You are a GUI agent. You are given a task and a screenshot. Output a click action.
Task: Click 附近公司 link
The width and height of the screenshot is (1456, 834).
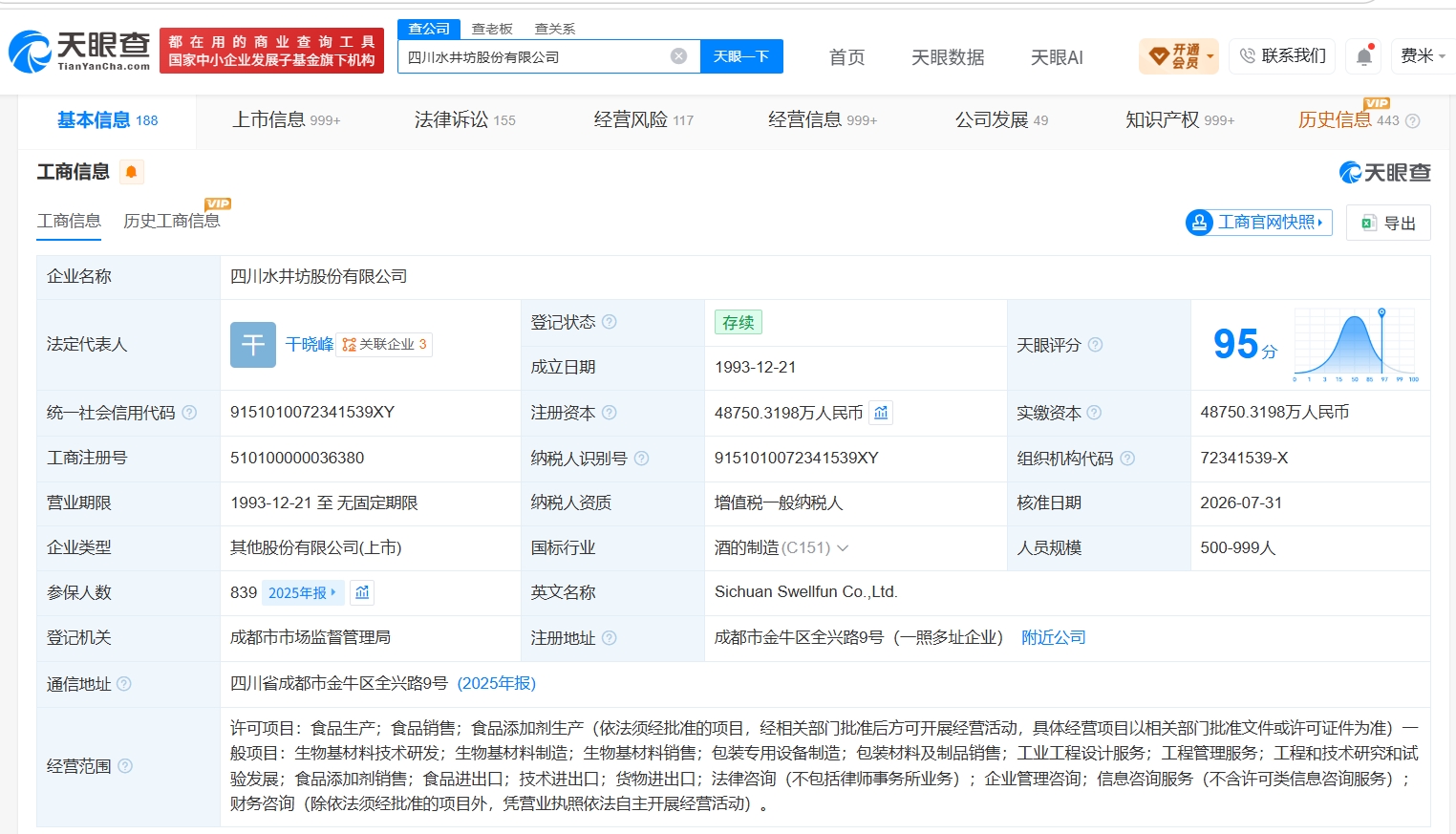[1054, 638]
